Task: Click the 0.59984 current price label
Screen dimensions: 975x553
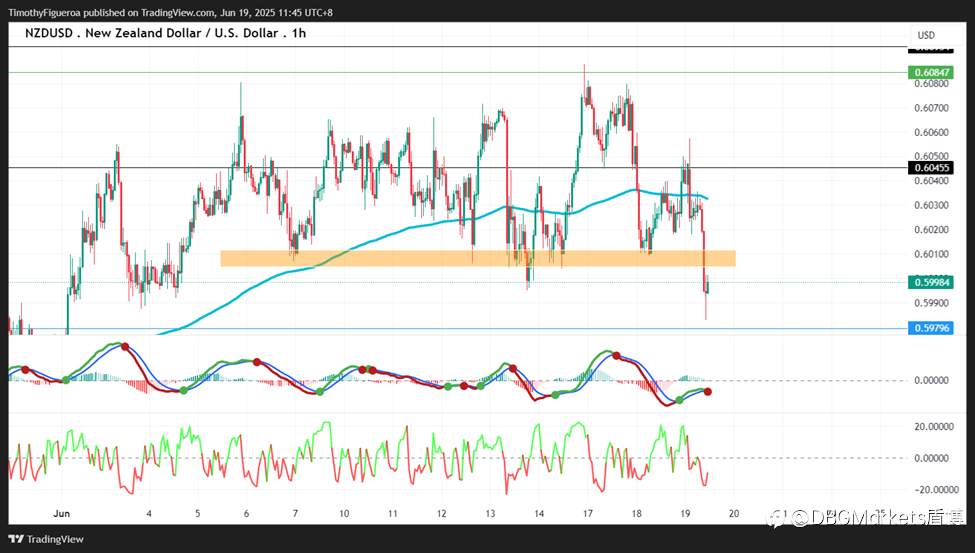Action: pos(930,282)
